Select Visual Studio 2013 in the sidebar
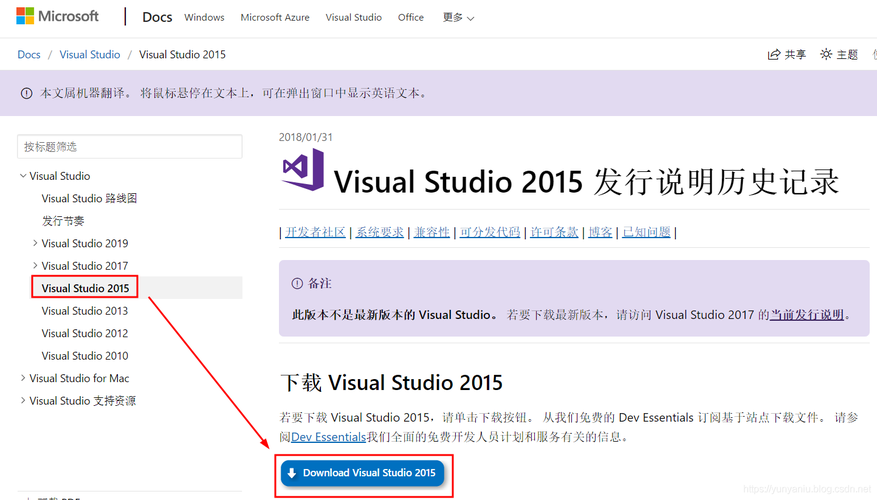Image resolution: width=877 pixels, height=500 pixels. [x=85, y=311]
